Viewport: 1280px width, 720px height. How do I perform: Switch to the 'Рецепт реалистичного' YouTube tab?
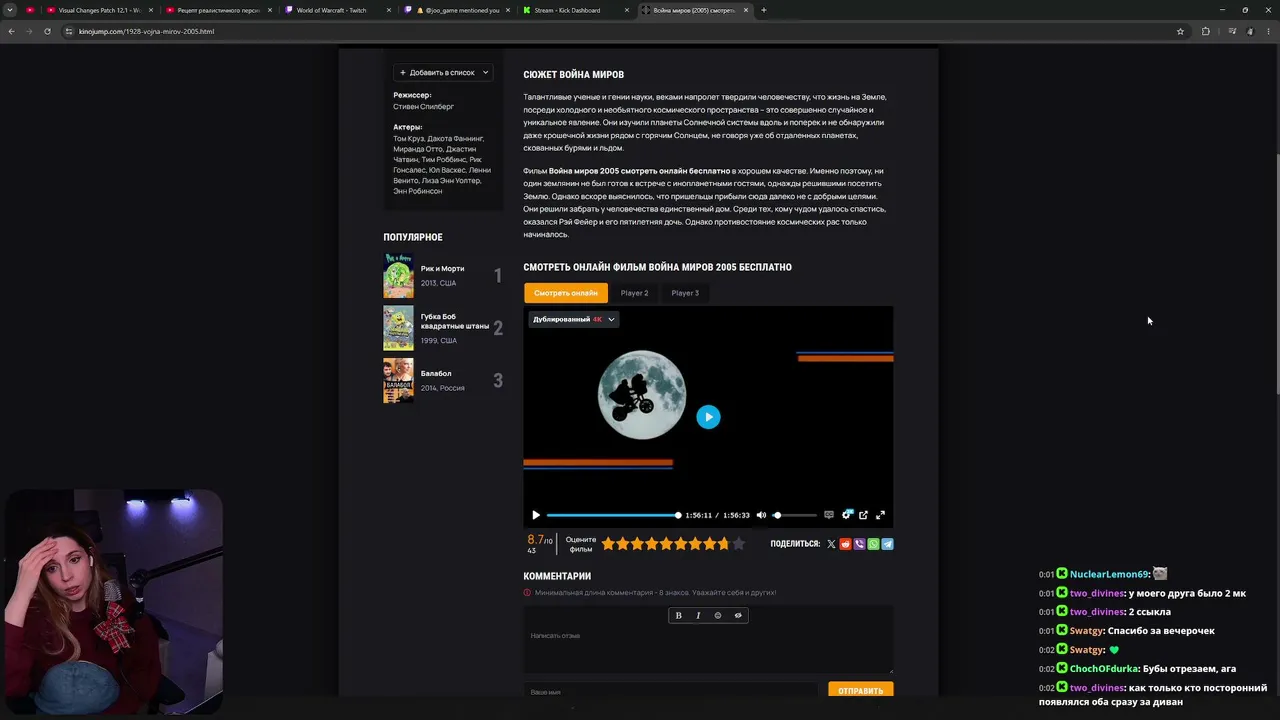coord(217,10)
